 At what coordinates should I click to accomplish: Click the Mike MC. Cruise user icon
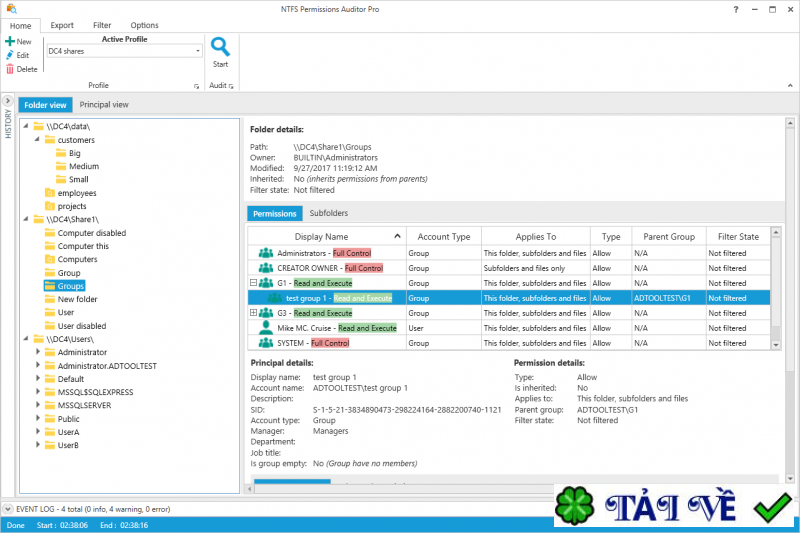tap(265, 328)
